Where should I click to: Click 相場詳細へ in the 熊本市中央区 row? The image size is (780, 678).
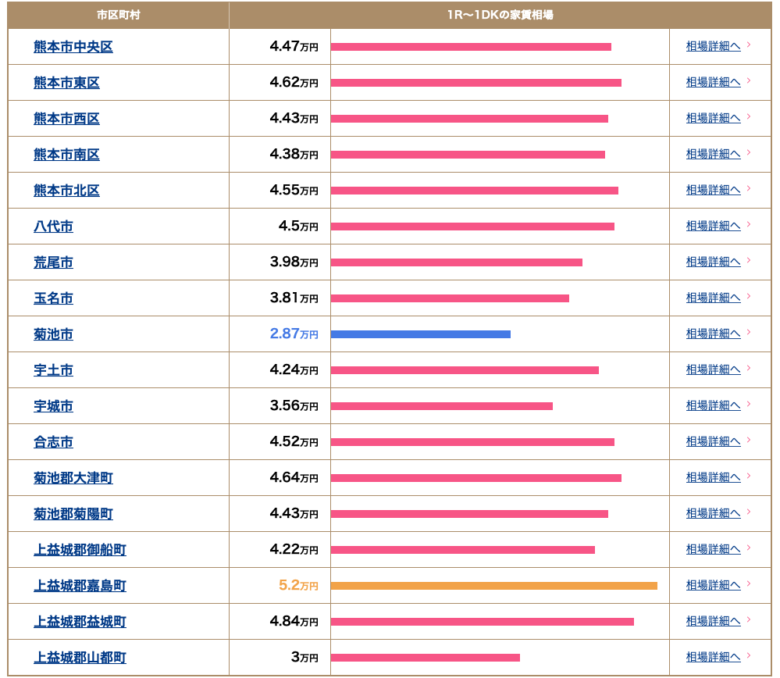pos(712,46)
